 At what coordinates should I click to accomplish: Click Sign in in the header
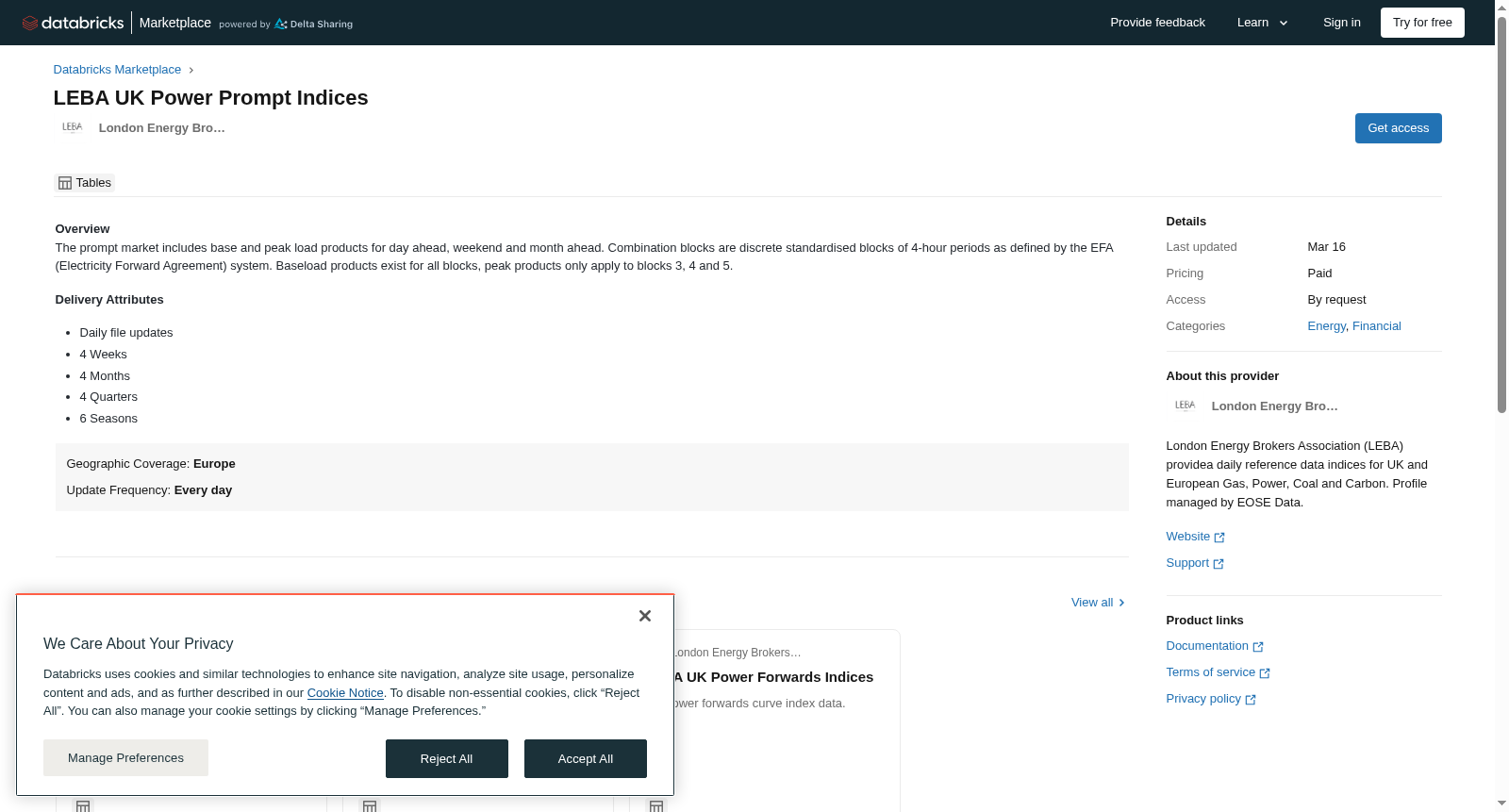coord(1341,23)
